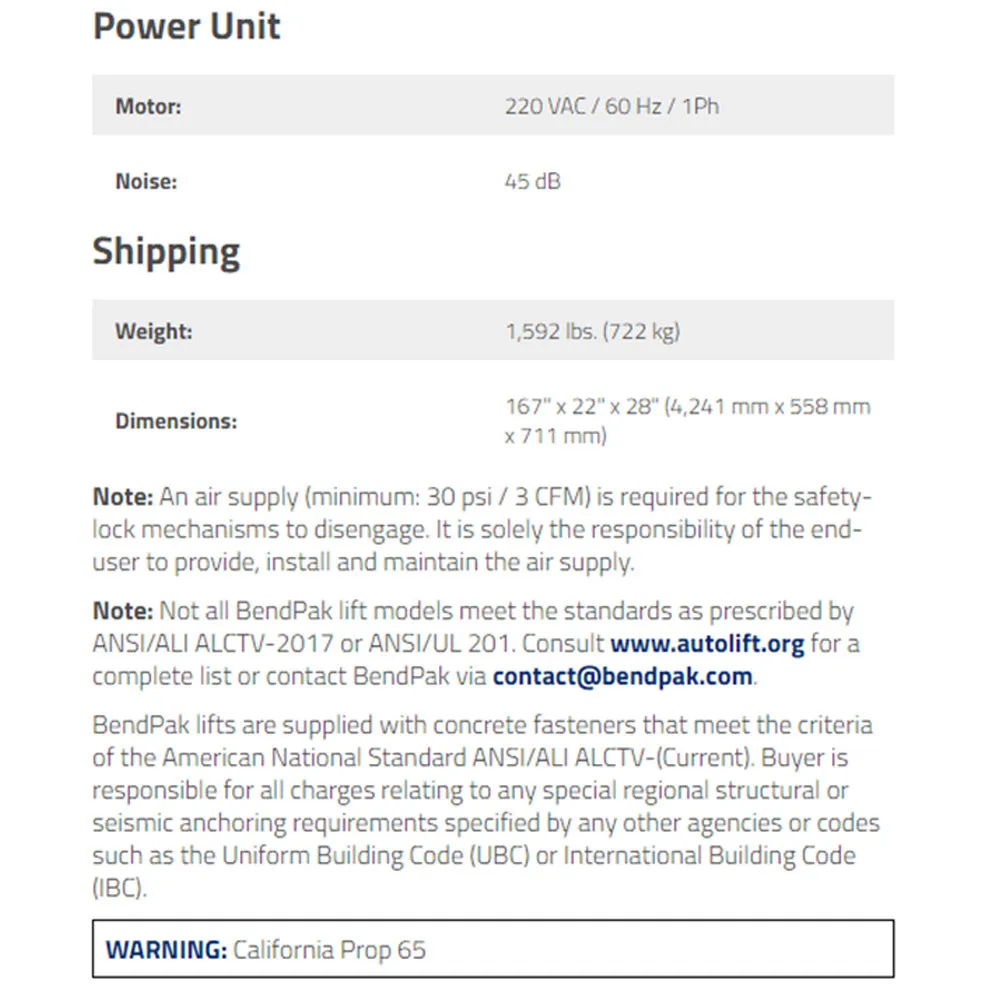Click the air supply note paragraph

pyautogui.click(x=482, y=529)
